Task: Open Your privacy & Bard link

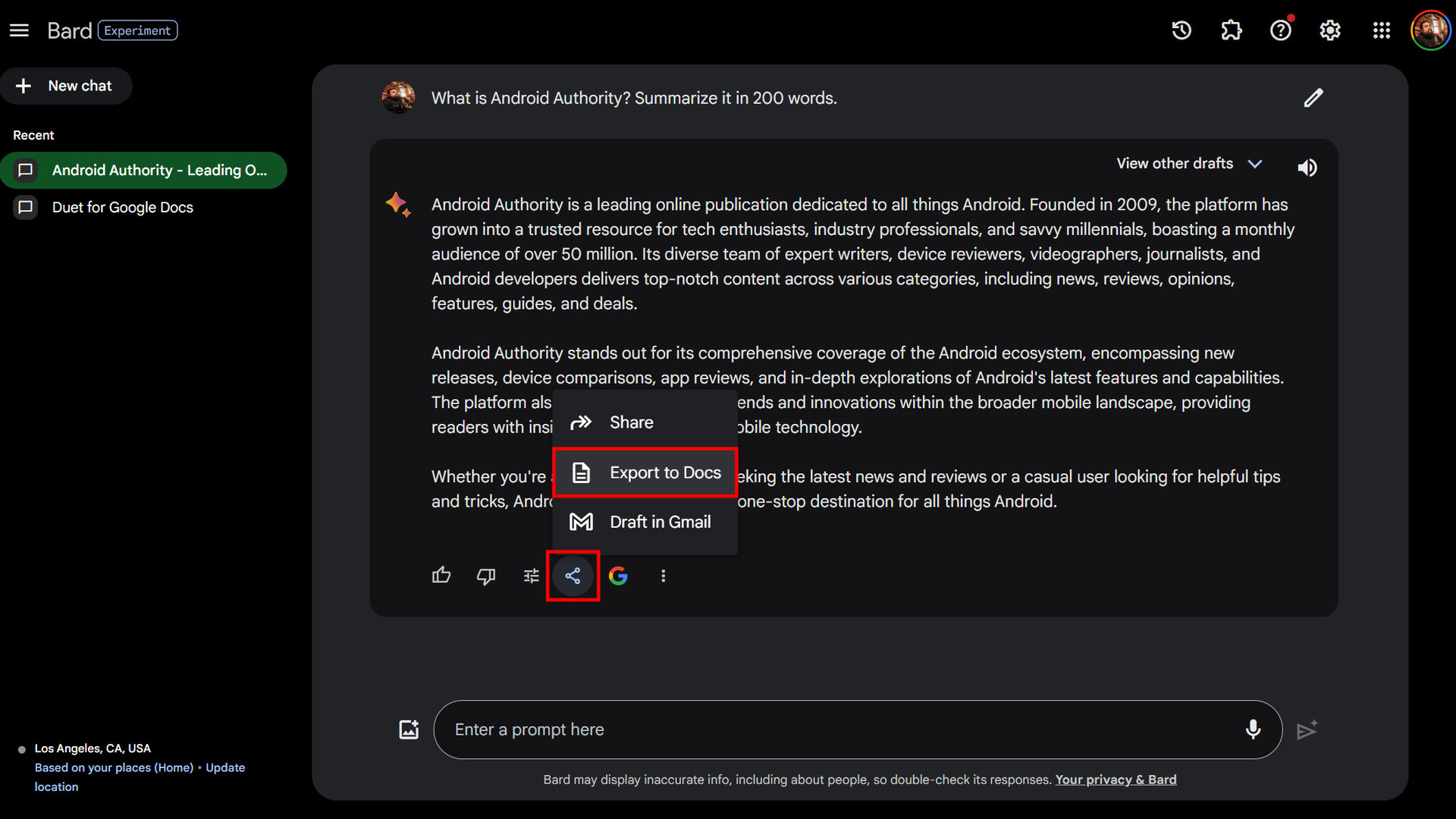Action: [x=1116, y=780]
